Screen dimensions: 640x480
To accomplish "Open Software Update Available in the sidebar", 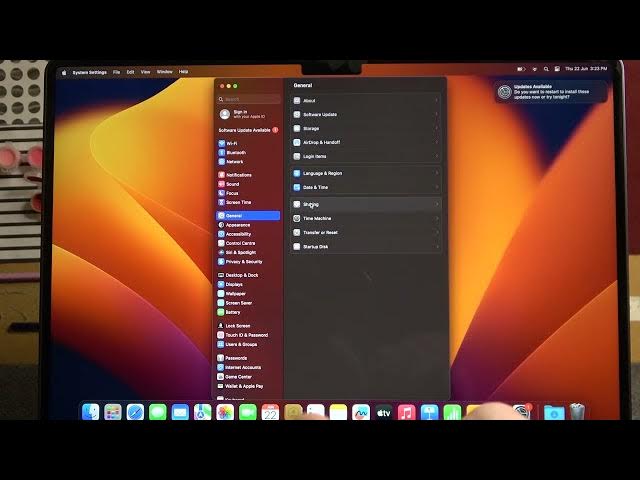I will tap(248, 130).
